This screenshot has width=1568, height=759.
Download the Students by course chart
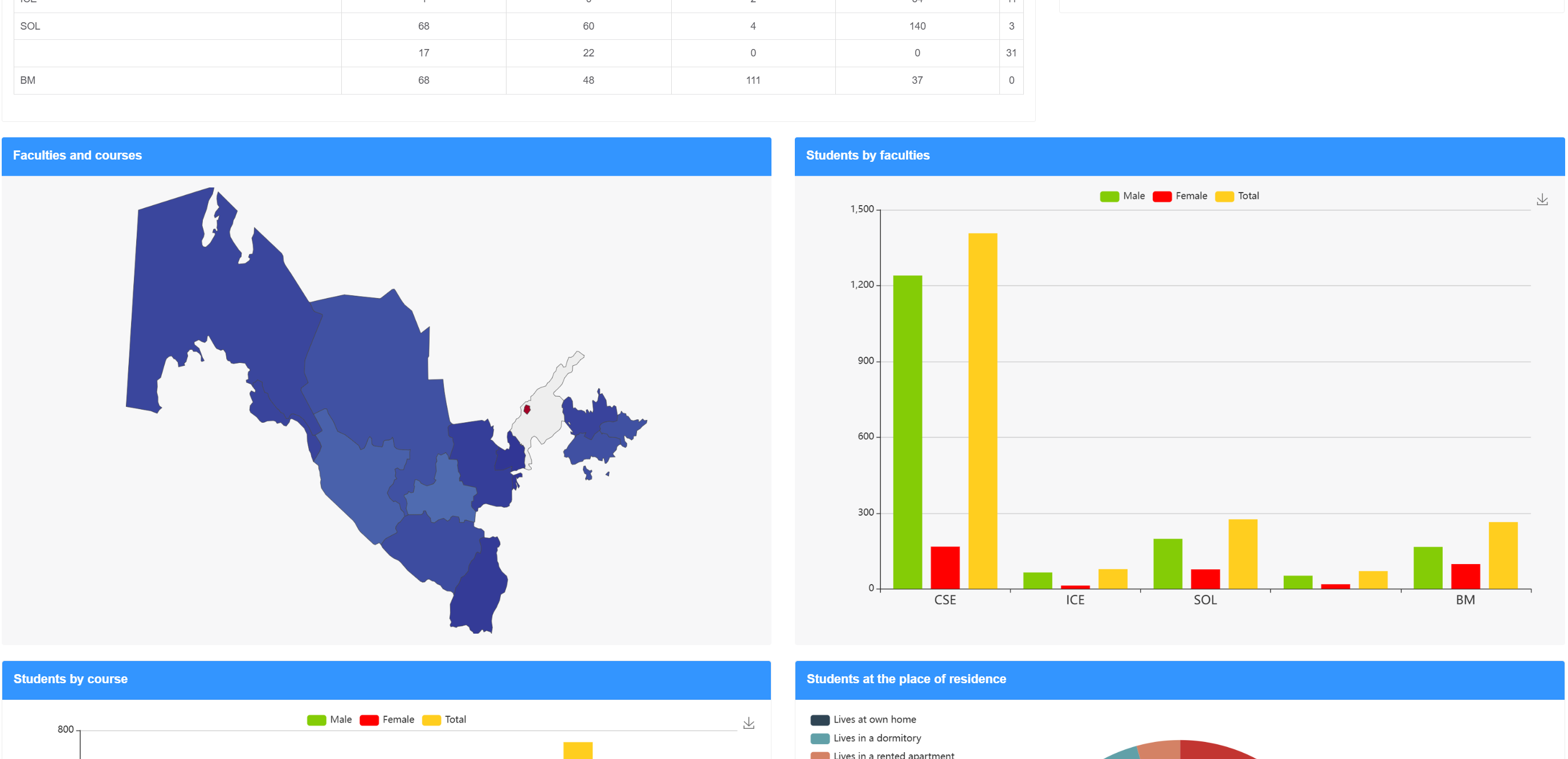click(x=749, y=723)
